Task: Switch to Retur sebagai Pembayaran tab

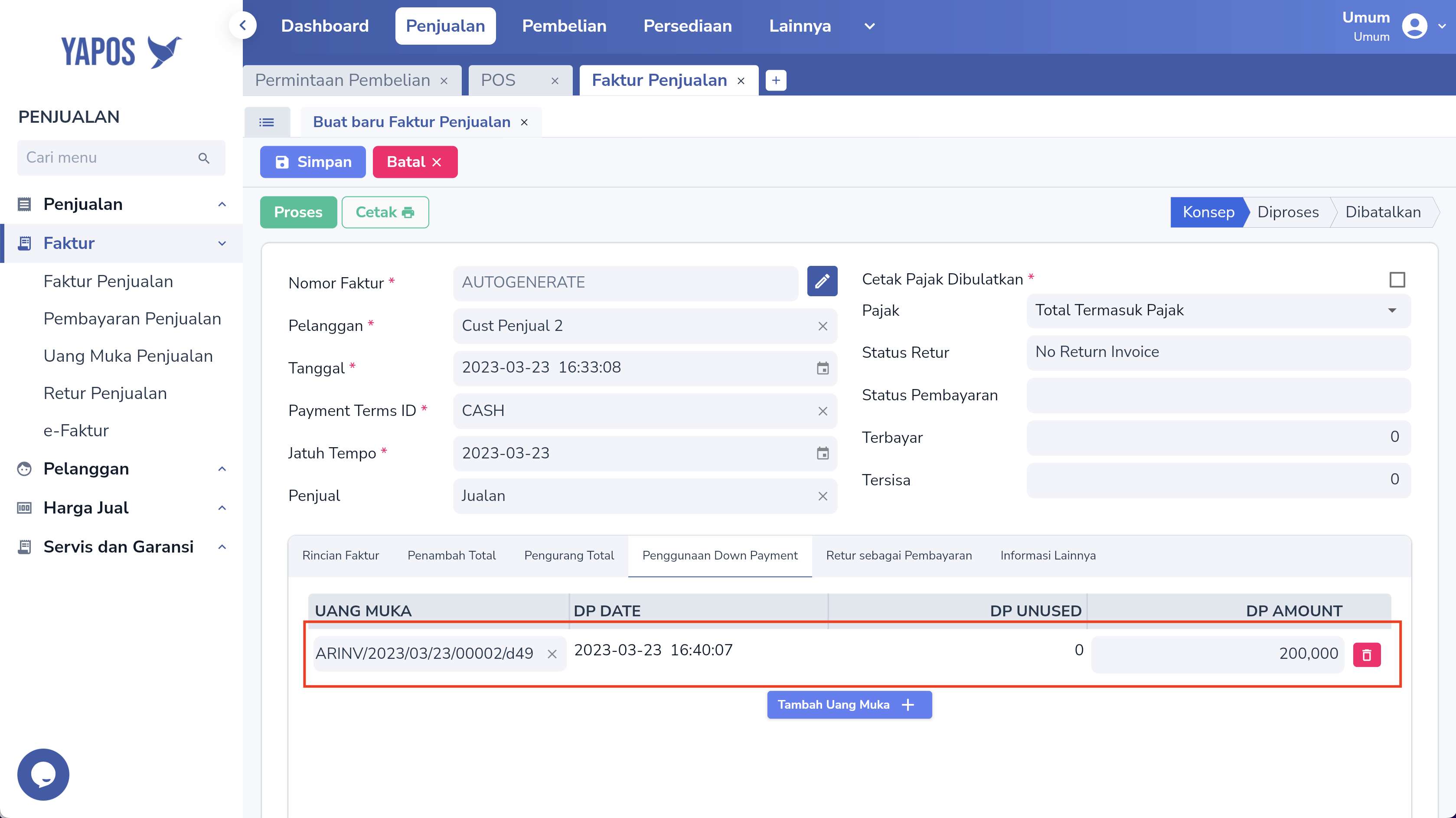Action: pyautogui.click(x=899, y=555)
